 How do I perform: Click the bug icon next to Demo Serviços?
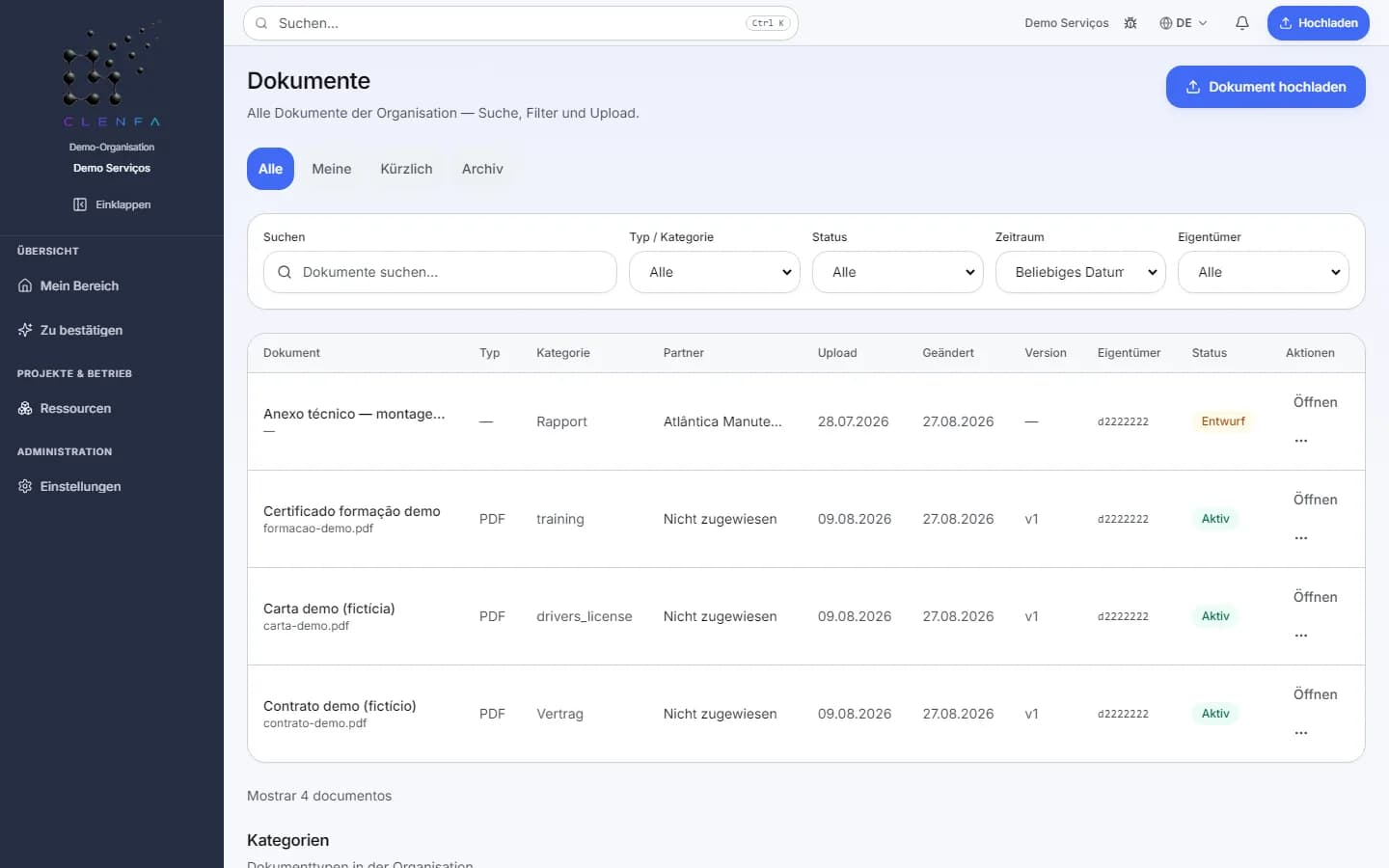coord(1130,23)
